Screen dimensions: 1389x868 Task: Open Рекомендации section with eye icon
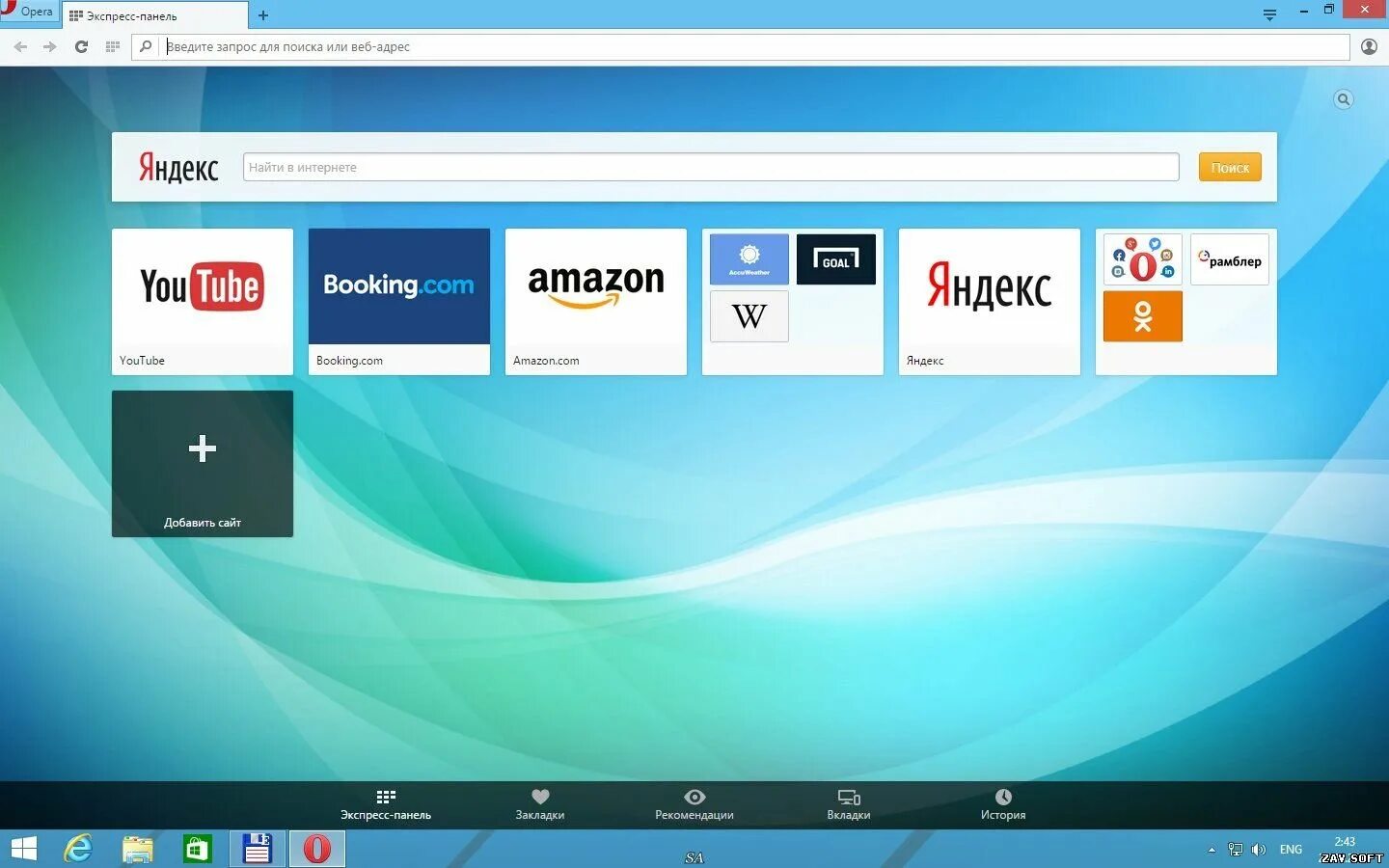coord(694,805)
